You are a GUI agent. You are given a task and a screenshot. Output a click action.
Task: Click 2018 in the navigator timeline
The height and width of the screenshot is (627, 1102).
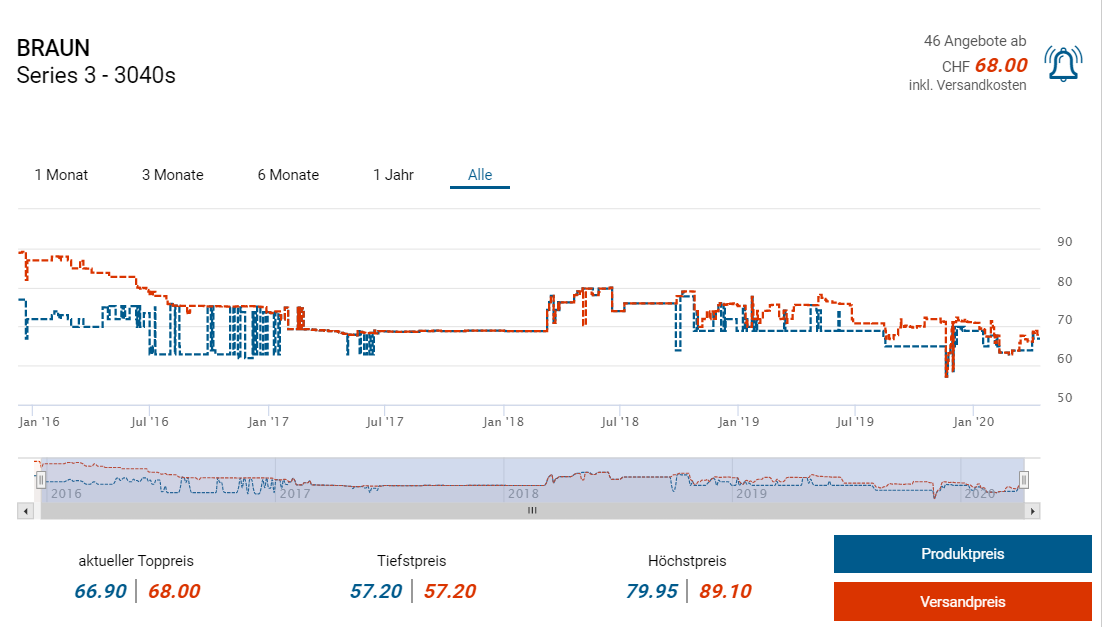pos(523,494)
